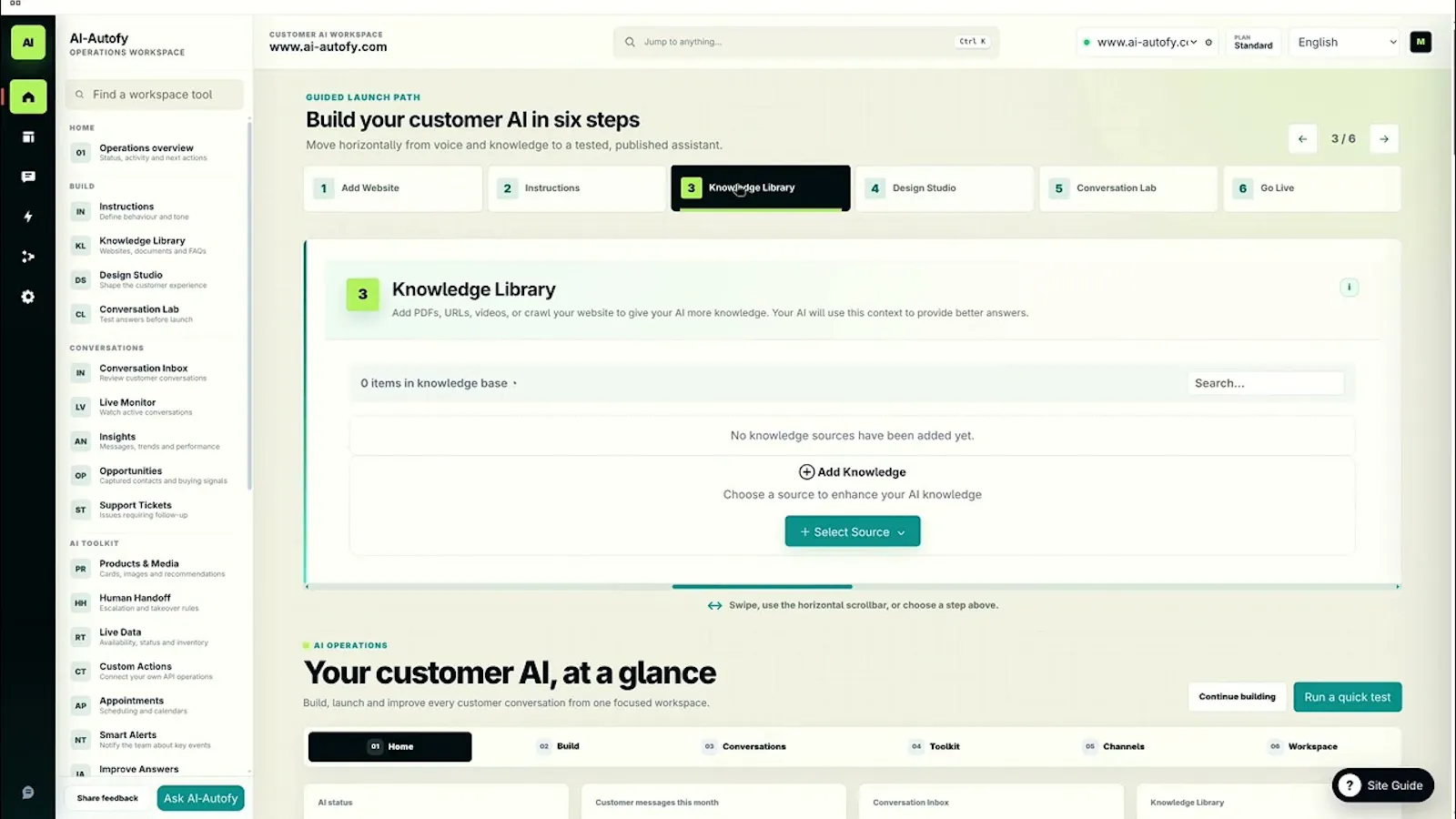Open the Standard plan badge
This screenshot has height=819, width=1456.
click(x=1253, y=42)
